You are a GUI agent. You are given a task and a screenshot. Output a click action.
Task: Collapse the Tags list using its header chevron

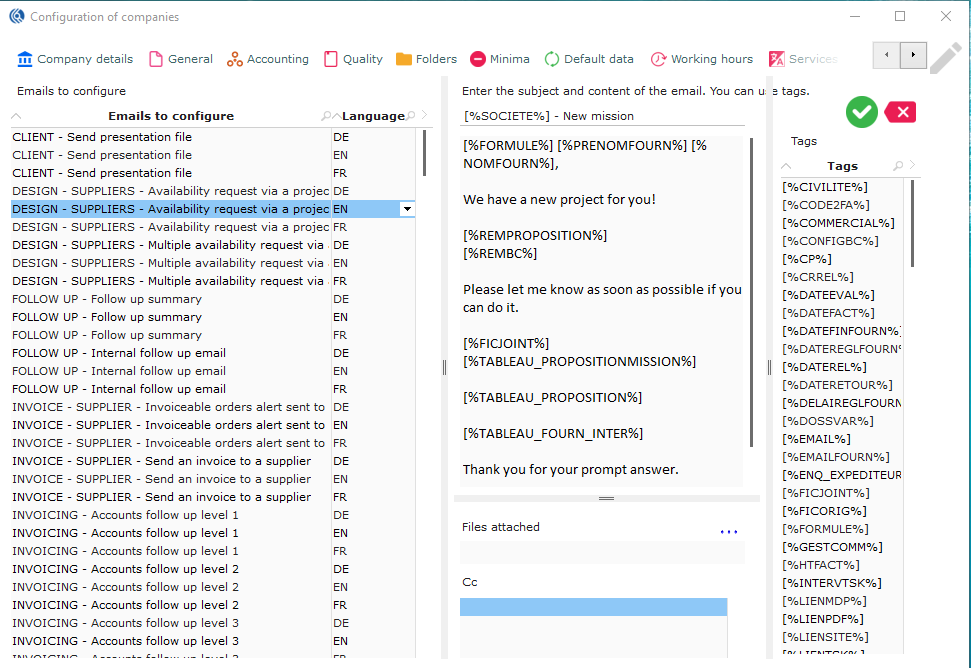(786, 166)
